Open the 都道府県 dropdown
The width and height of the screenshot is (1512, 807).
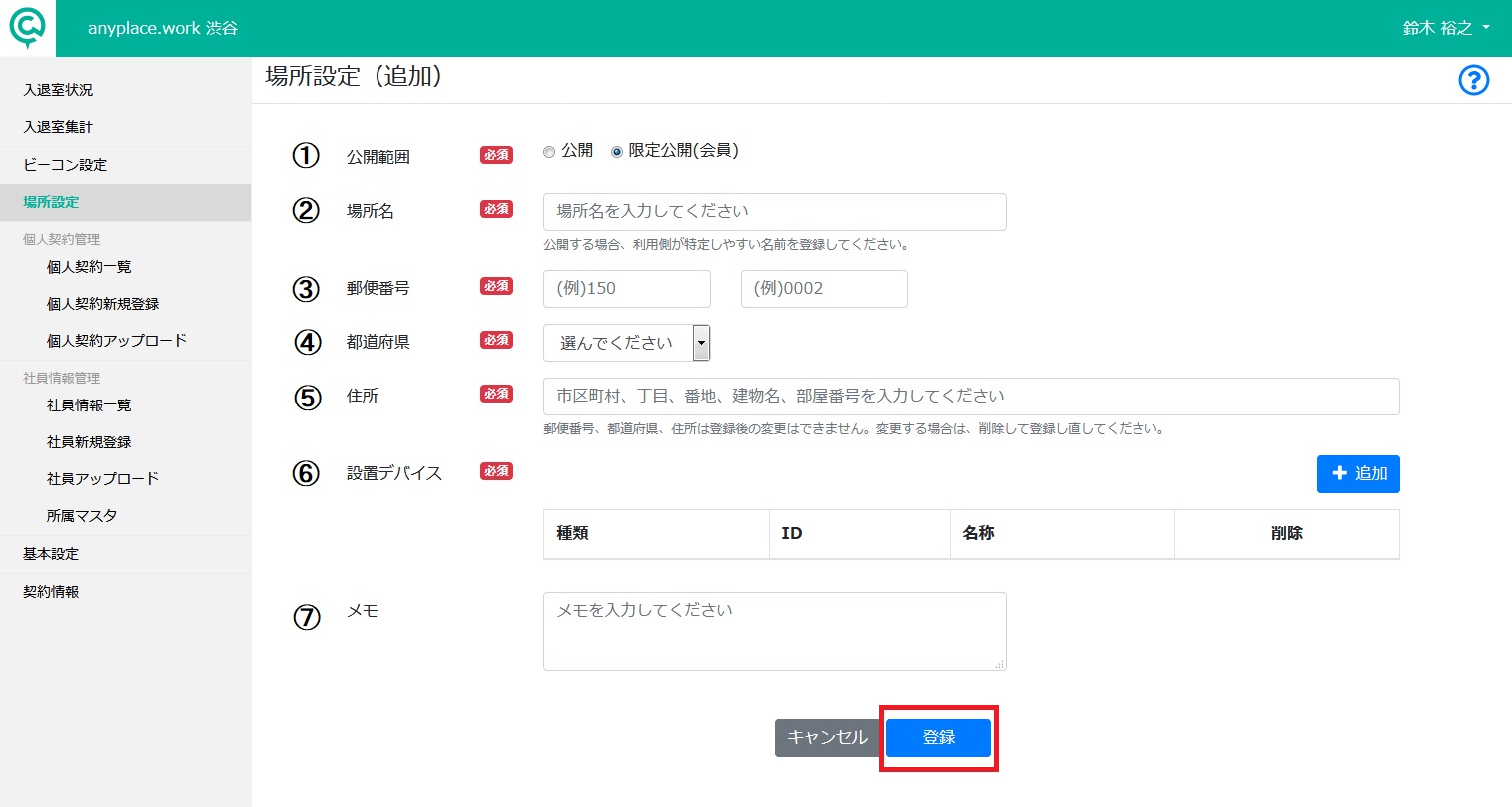626,343
